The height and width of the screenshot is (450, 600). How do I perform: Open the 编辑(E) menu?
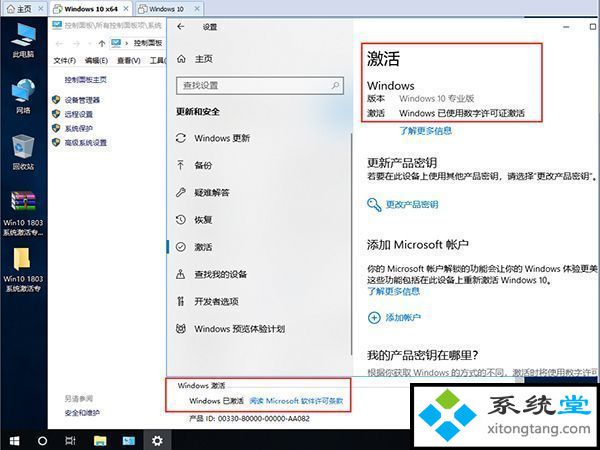96,60
